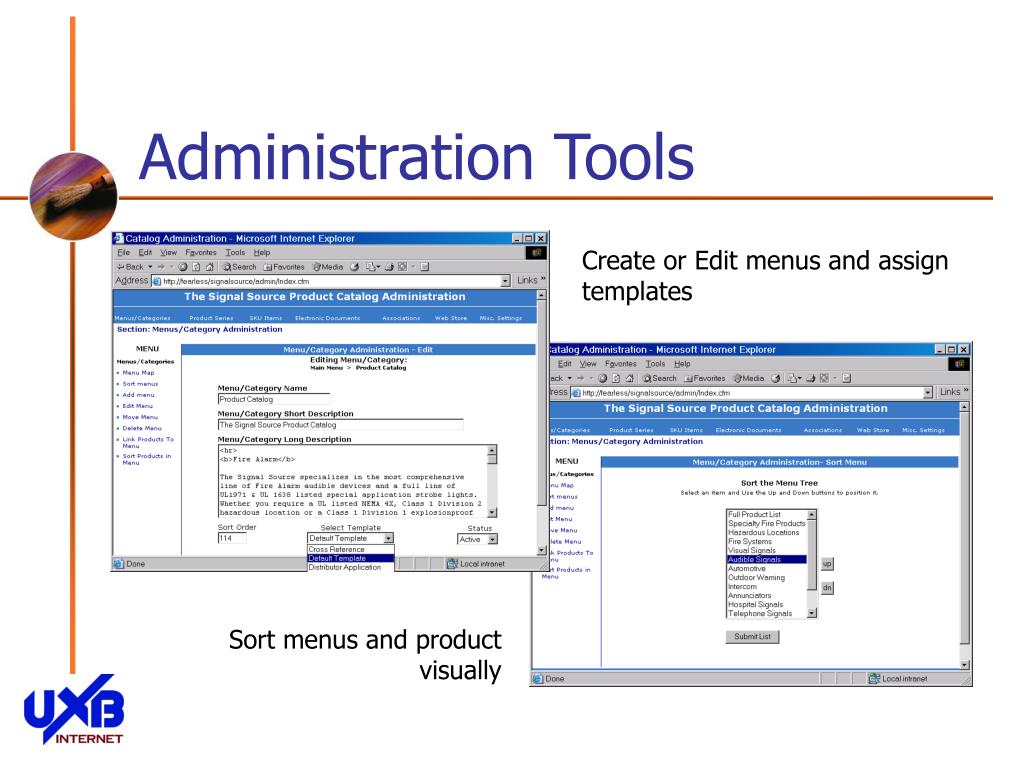Select Outdoor Warning in the menu list
Screen dimensions: 1024x768
tap(767, 578)
